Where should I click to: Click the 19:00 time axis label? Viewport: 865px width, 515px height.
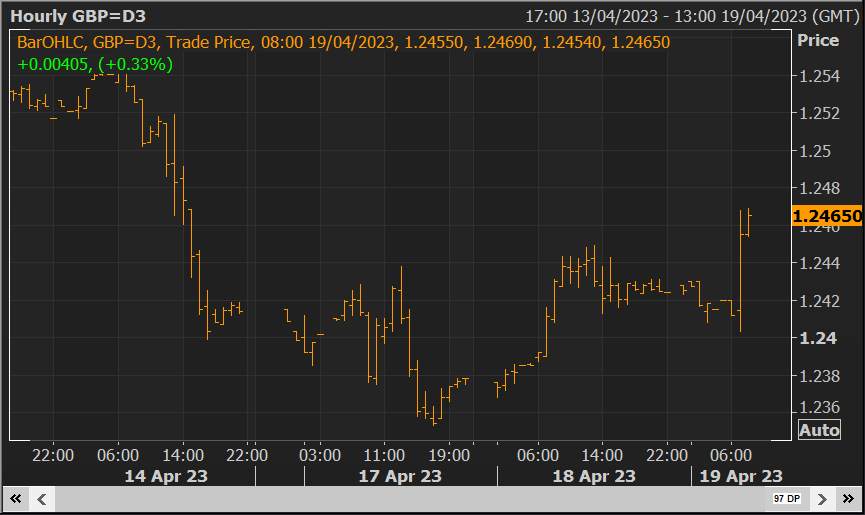tap(449, 455)
